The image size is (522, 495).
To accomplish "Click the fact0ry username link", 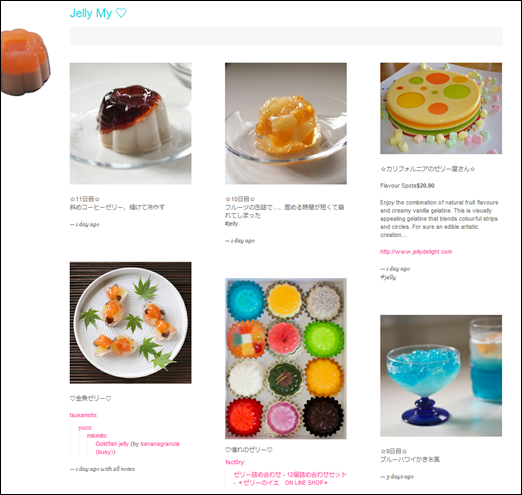I will [x=235, y=462].
